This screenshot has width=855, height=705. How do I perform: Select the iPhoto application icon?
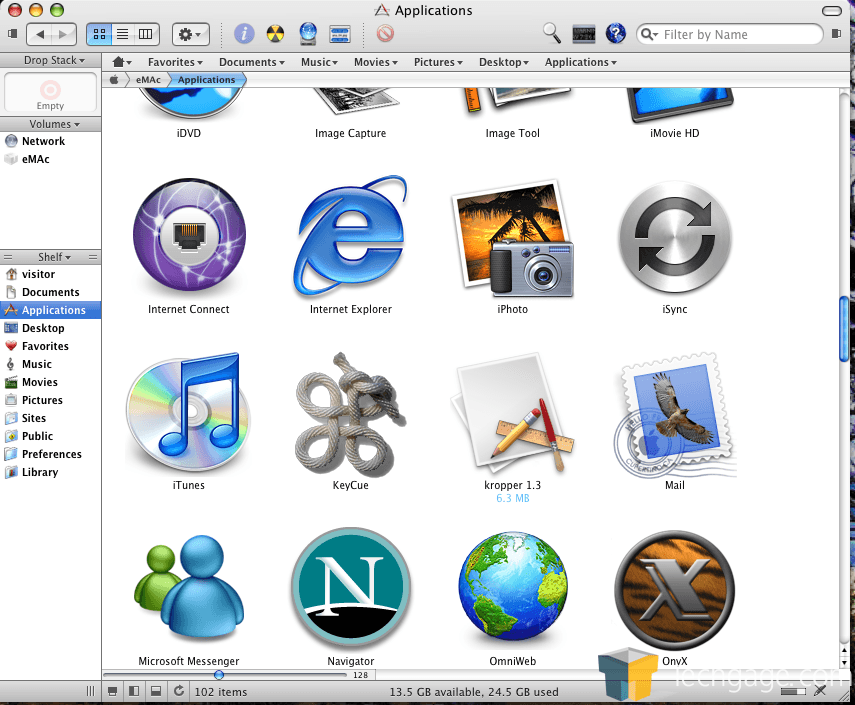(513, 238)
